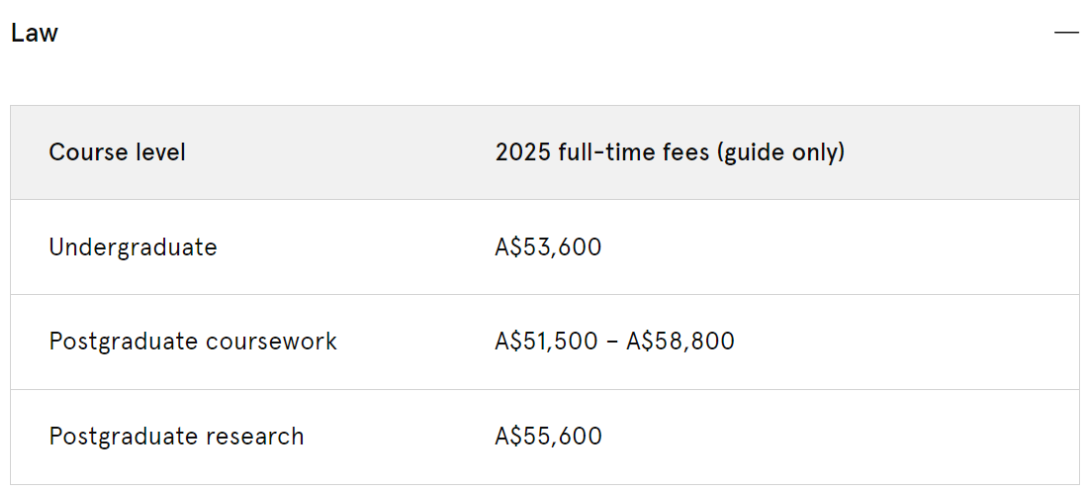Collapse the Law section with minus icon

coord(1066,33)
